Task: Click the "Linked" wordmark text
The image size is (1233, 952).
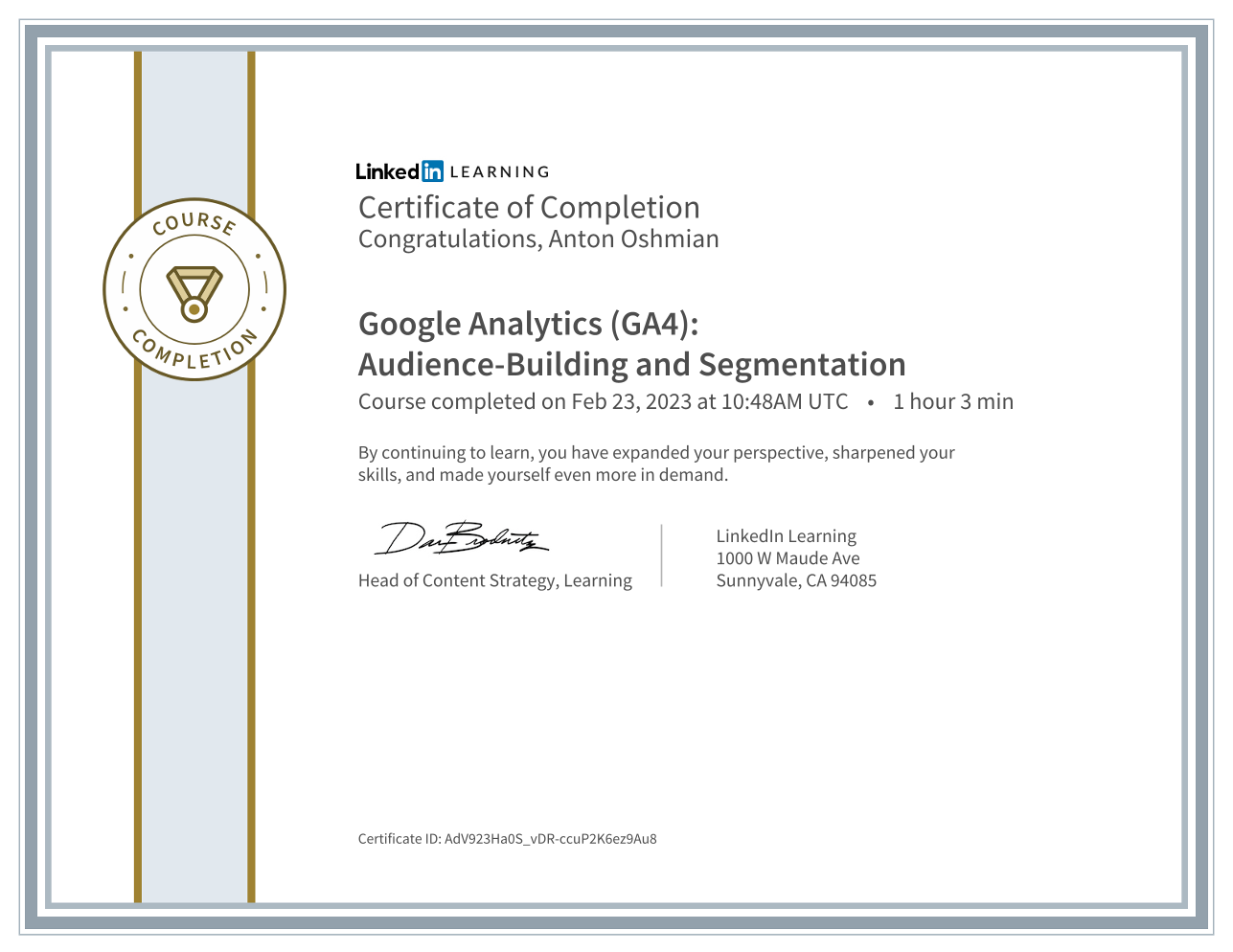Action: (387, 171)
